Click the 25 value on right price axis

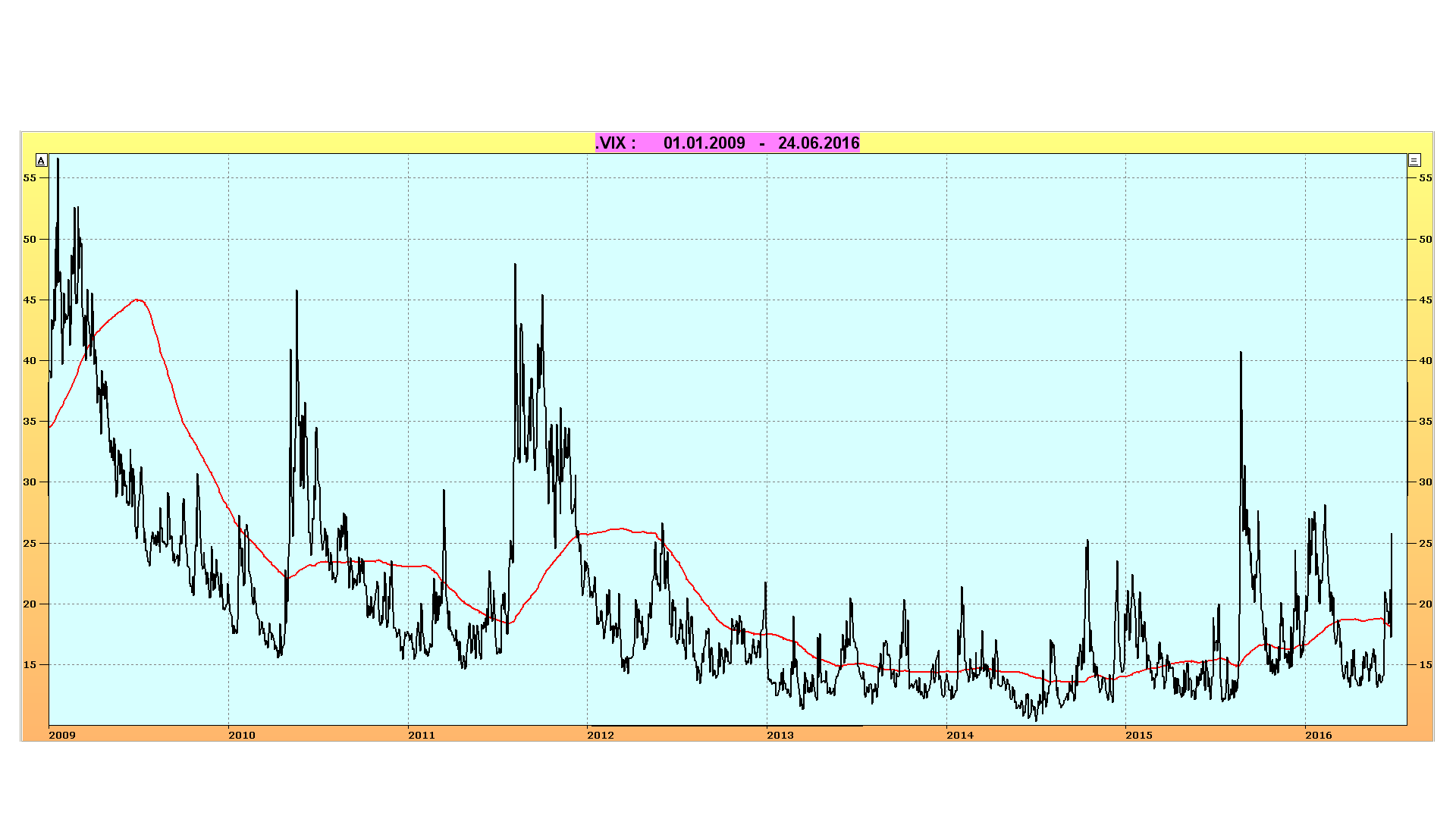click(x=1426, y=543)
